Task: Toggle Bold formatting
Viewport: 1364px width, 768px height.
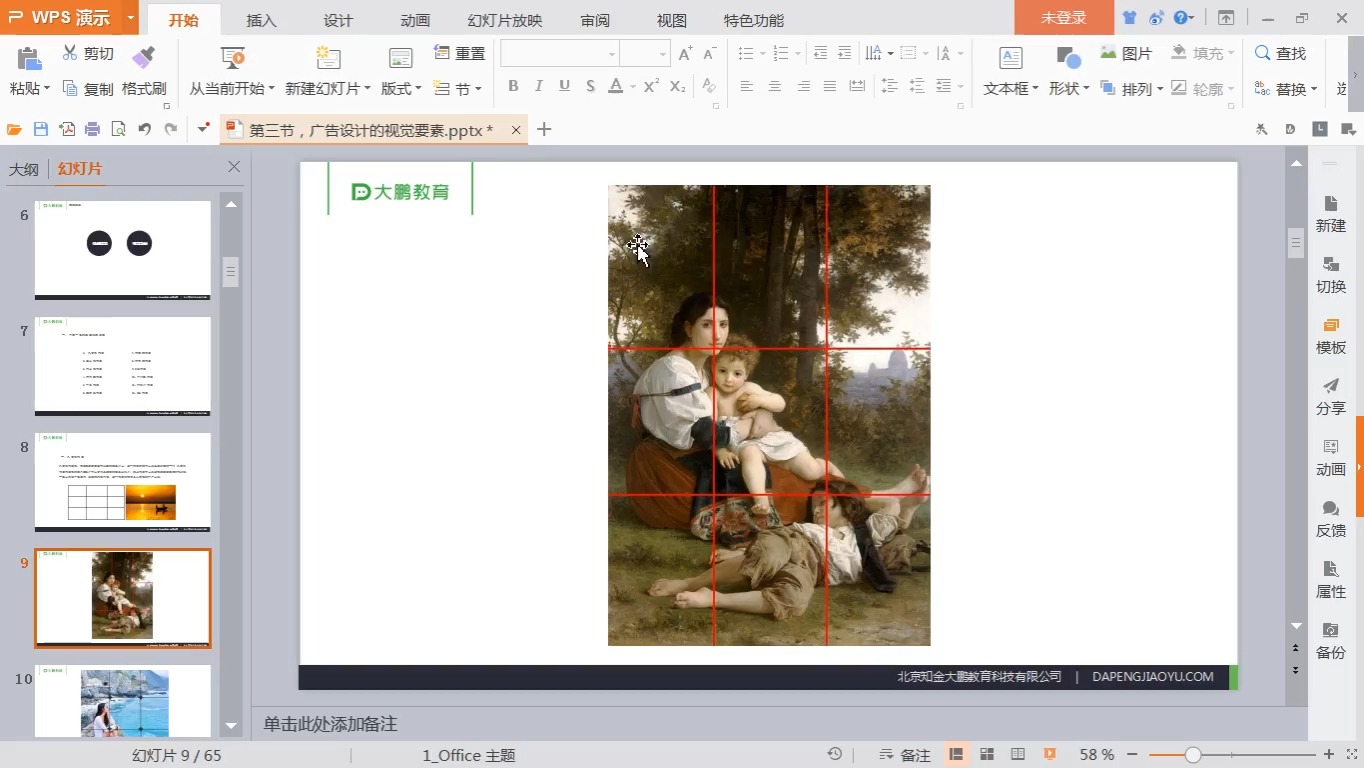Action: (x=513, y=87)
